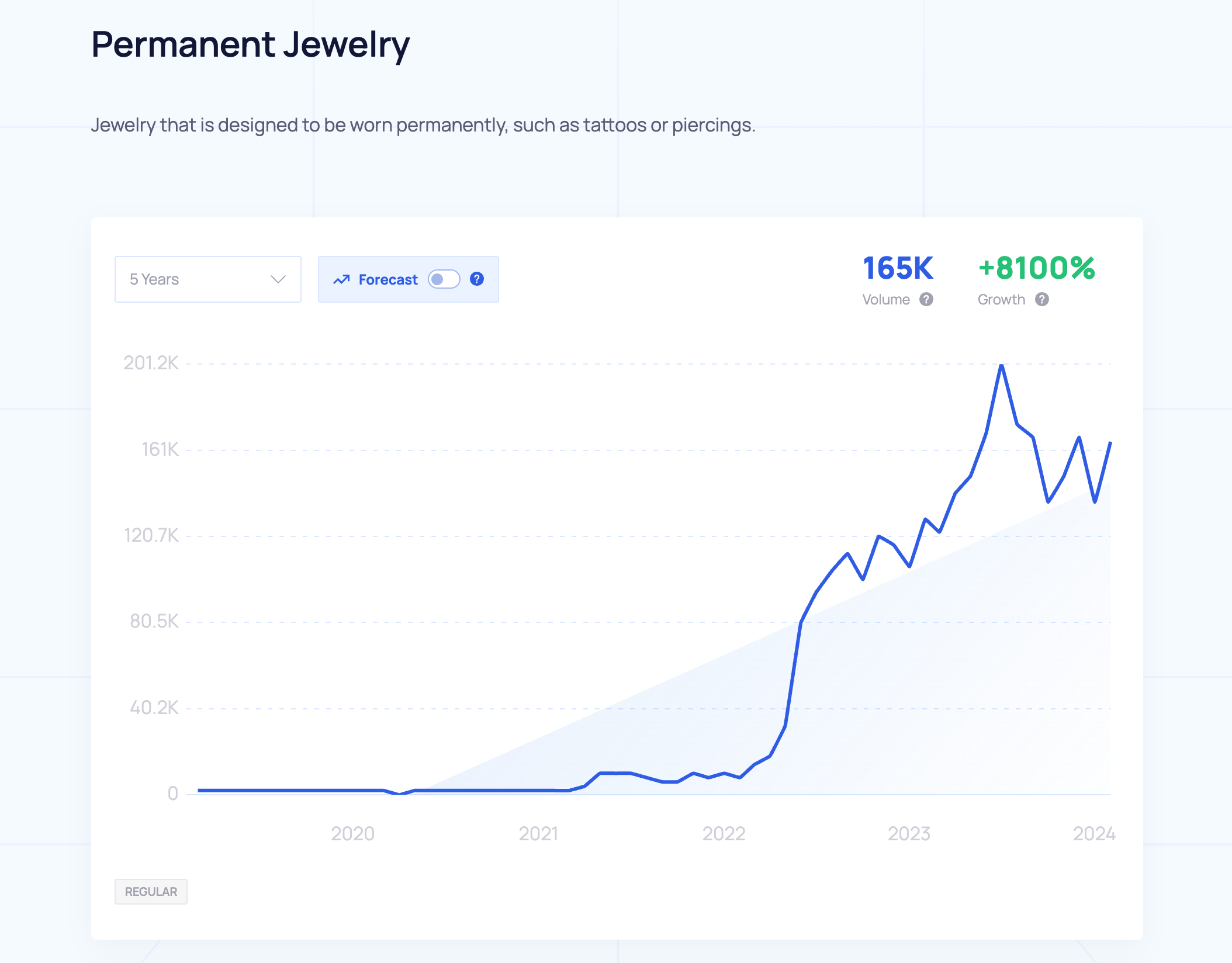Click the Forecast trend arrow icon
The height and width of the screenshot is (963, 1232).
tap(341, 280)
